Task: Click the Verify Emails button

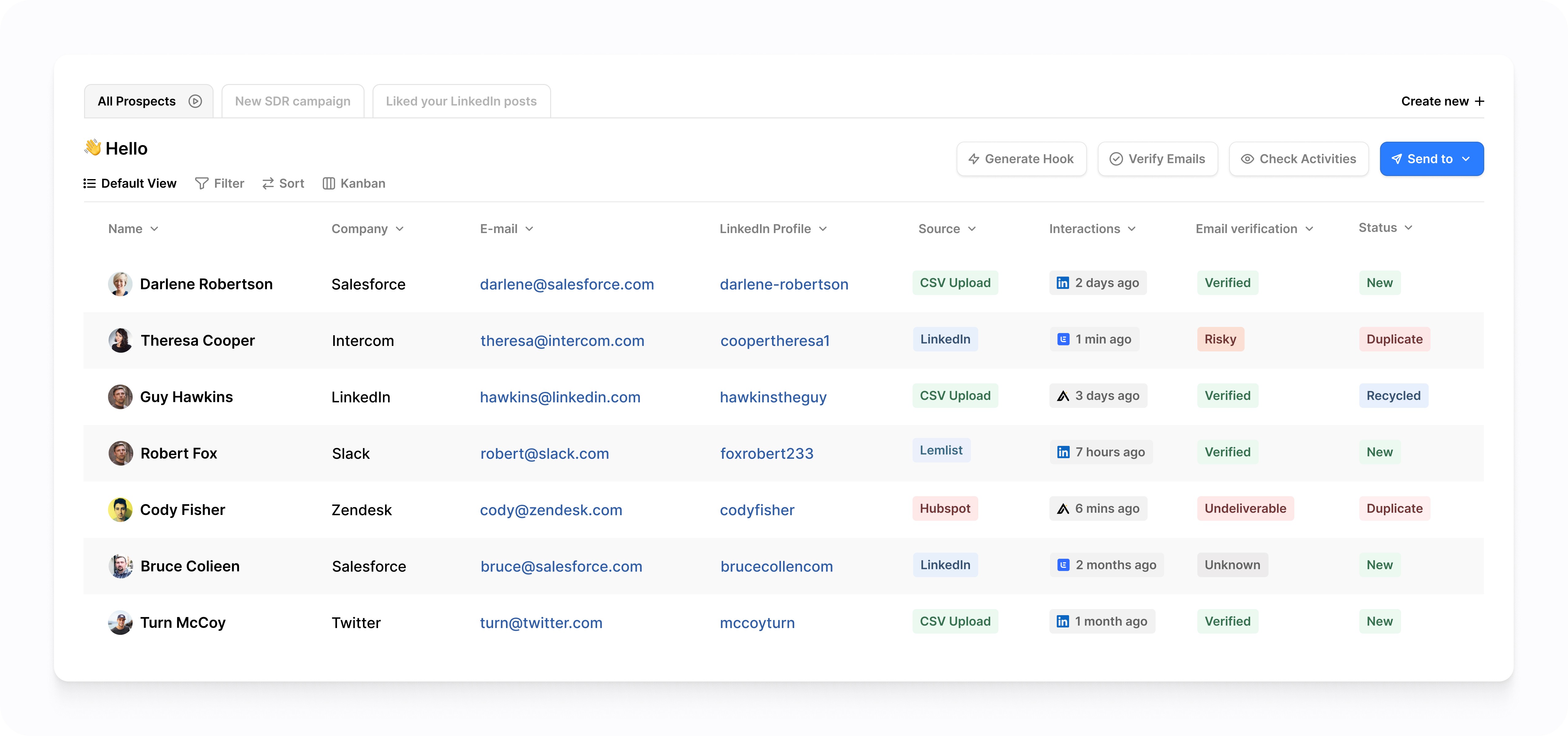Action: click(x=1157, y=159)
